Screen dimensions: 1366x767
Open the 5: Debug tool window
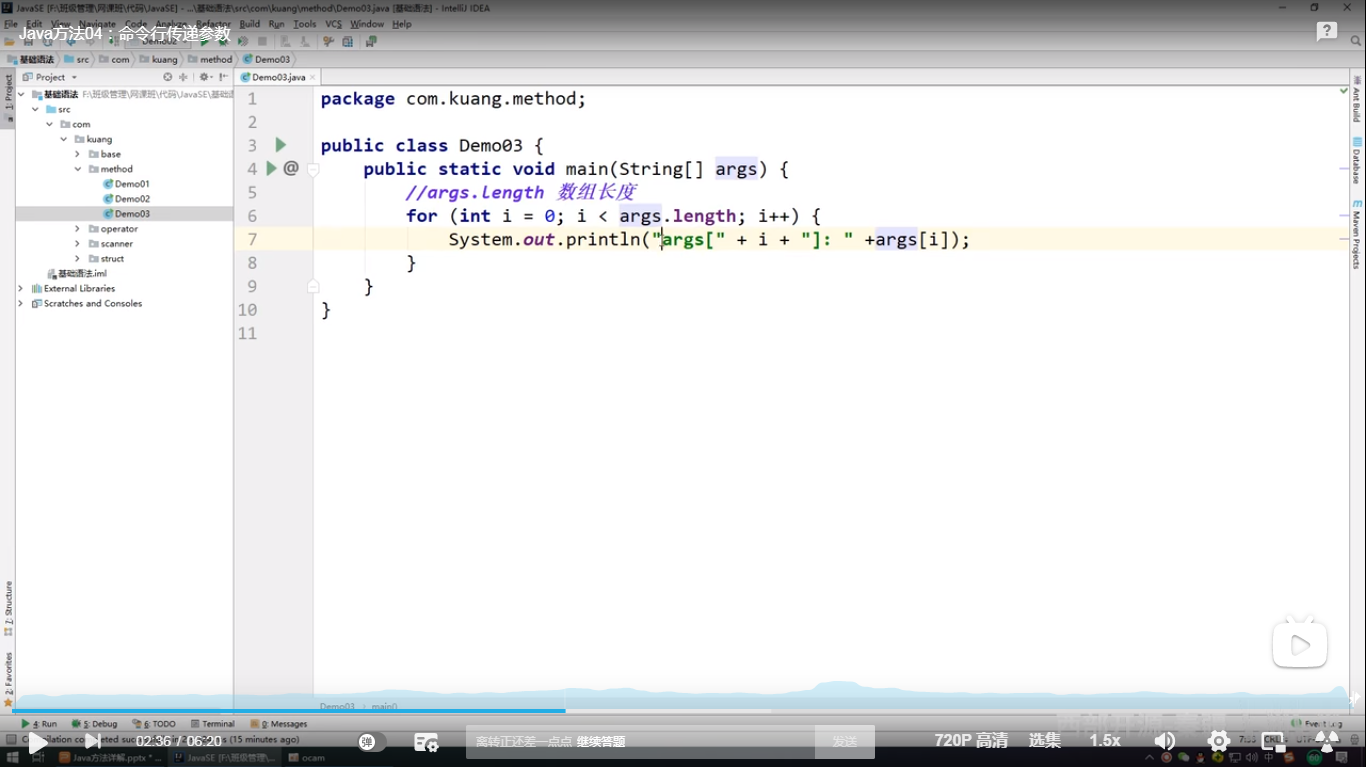tap(94, 723)
